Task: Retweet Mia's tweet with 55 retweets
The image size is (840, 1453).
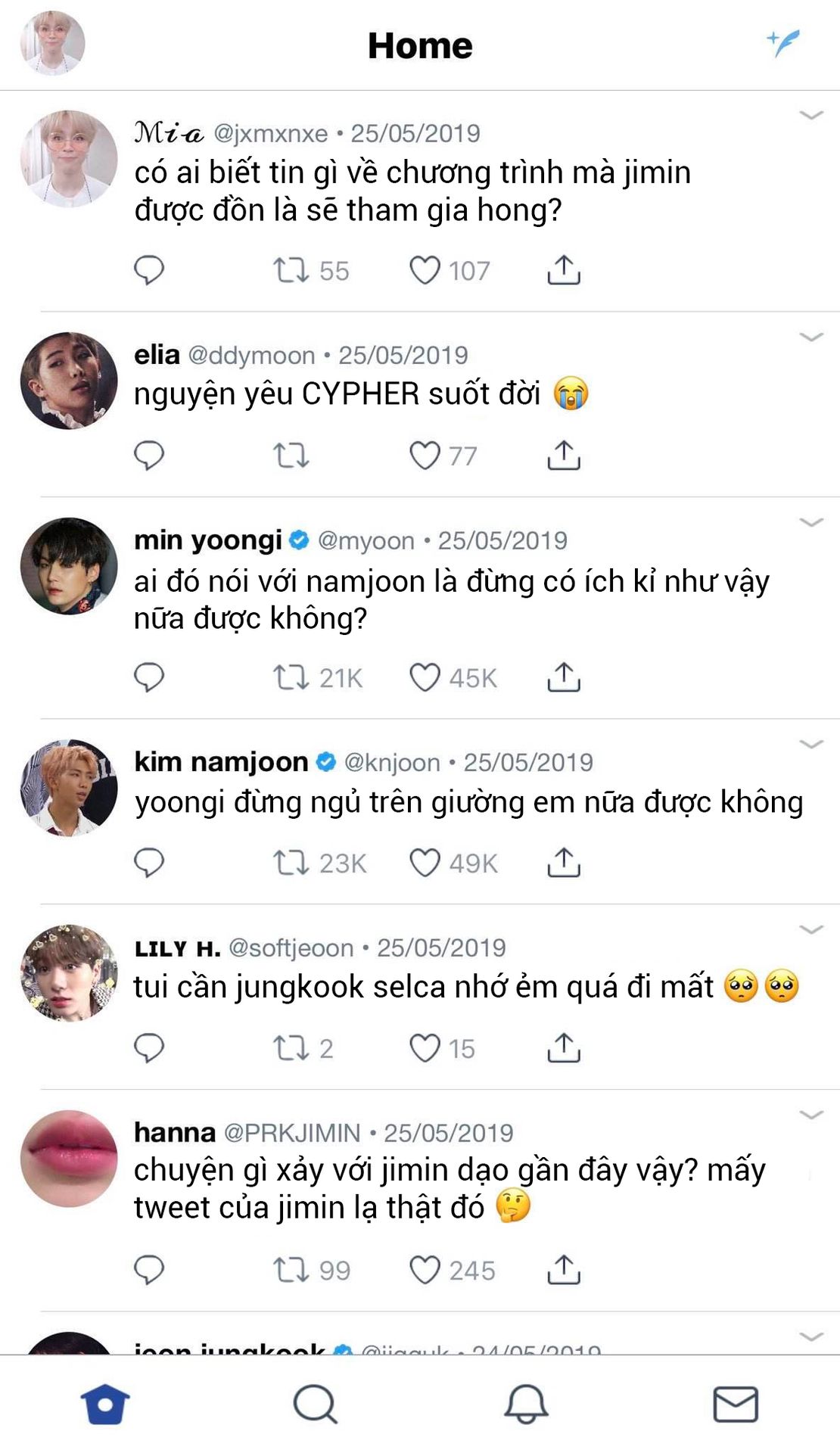Action: pos(291,270)
